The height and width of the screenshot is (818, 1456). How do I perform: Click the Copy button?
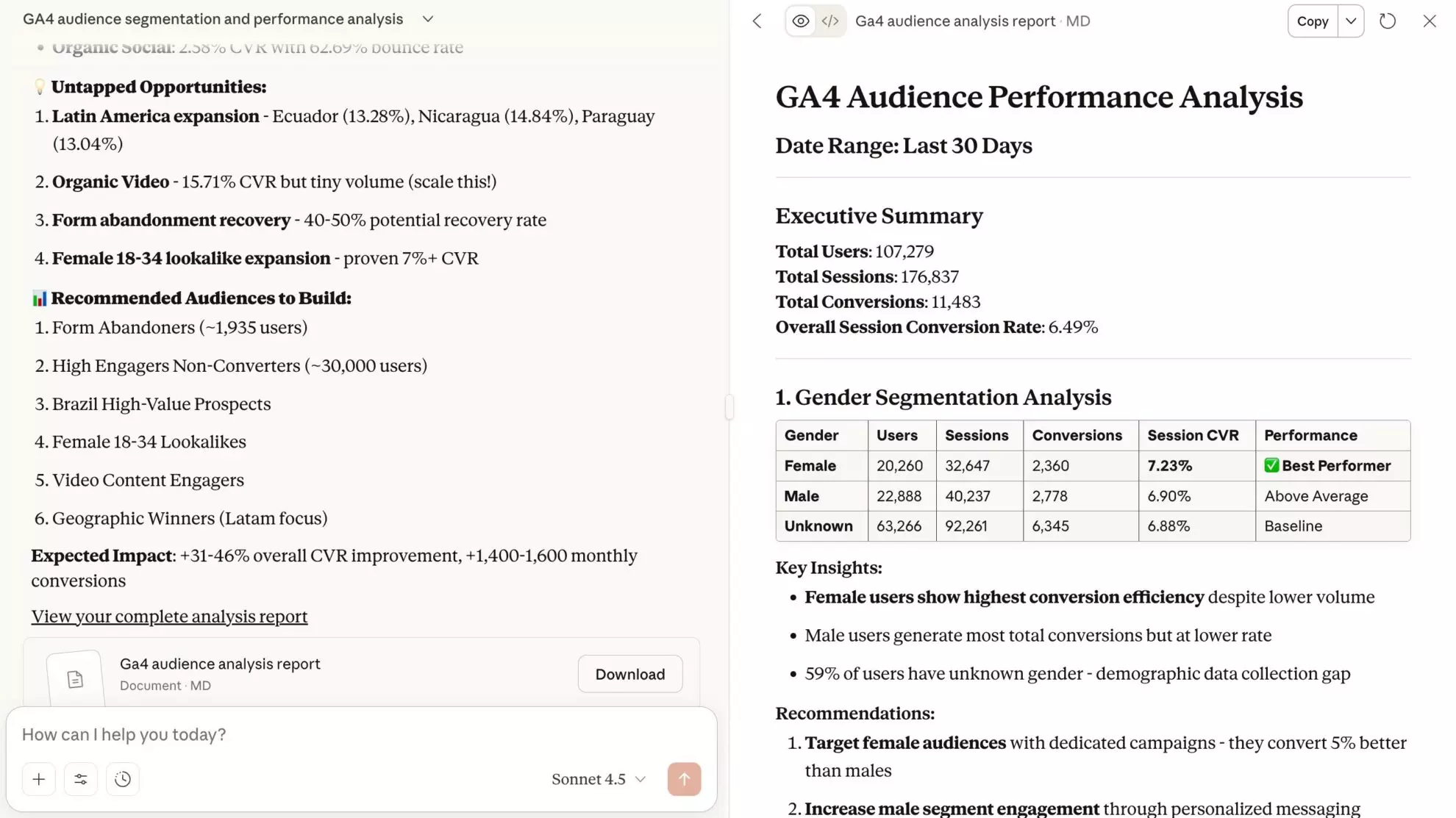point(1313,21)
